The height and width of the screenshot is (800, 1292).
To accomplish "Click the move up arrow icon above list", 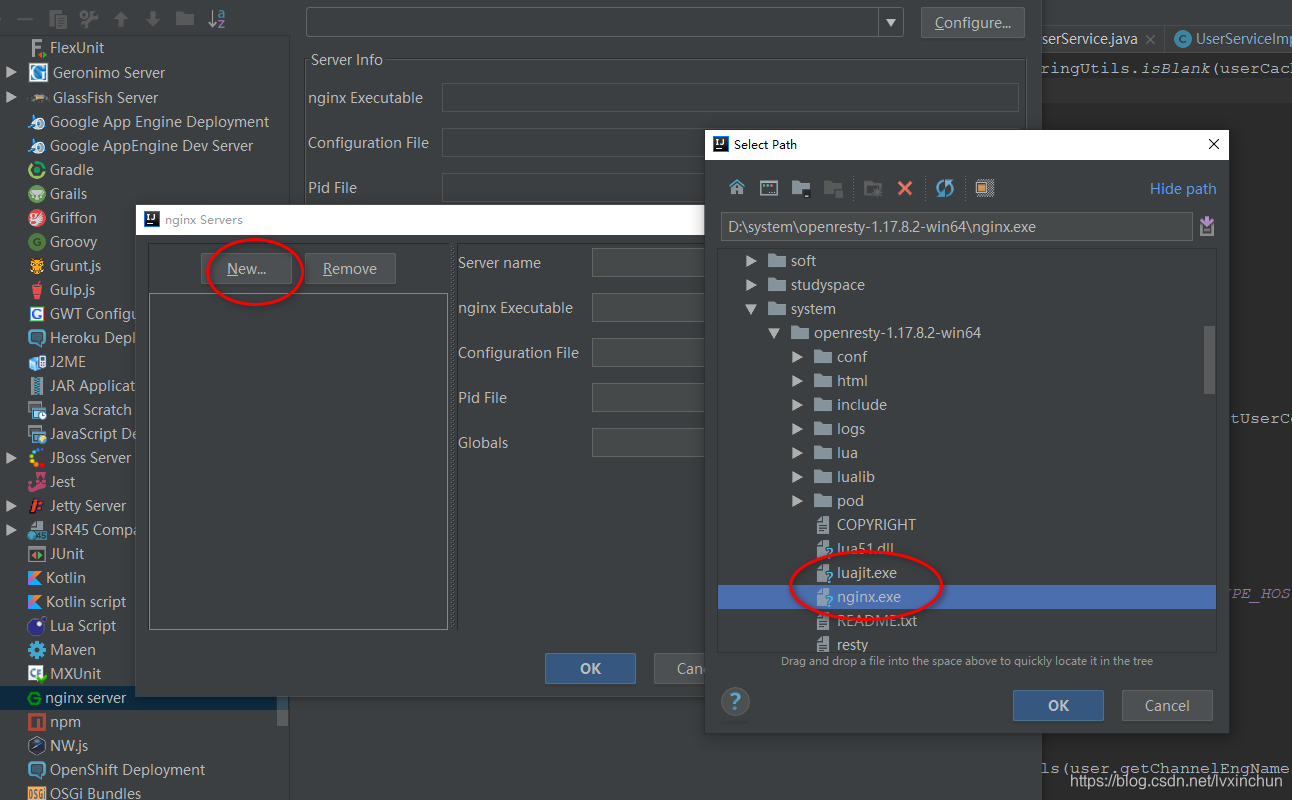I will [x=121, y=18].
